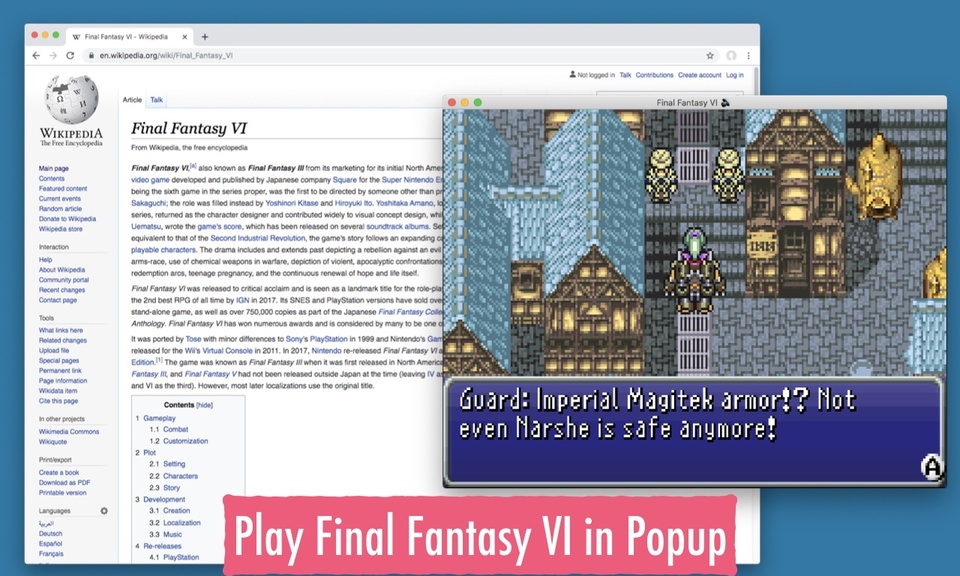
Task: Jump to Creation section in contents
Action: [176, 511]
